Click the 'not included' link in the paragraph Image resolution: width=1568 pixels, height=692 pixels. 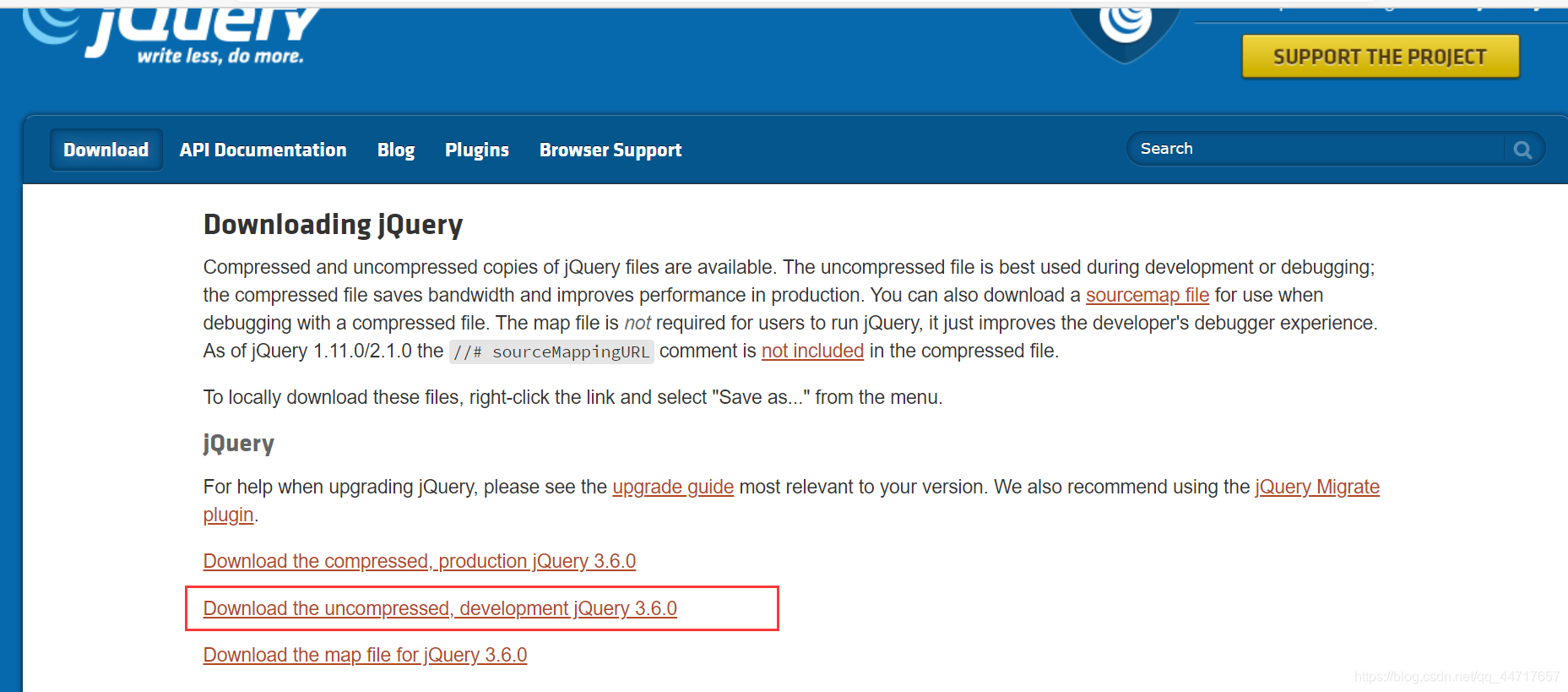tap(812, 351)
